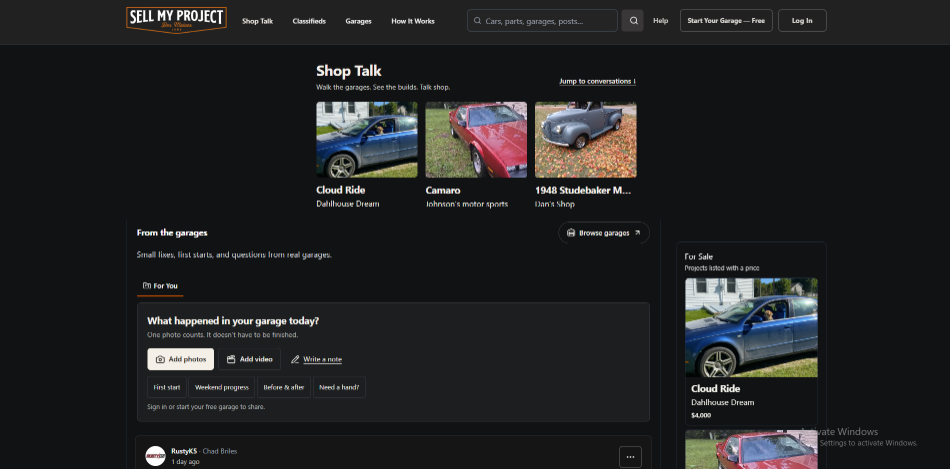Click Johnson's motor sports garage name
Viewport: 950px width, 469px height.
[467, 204]
